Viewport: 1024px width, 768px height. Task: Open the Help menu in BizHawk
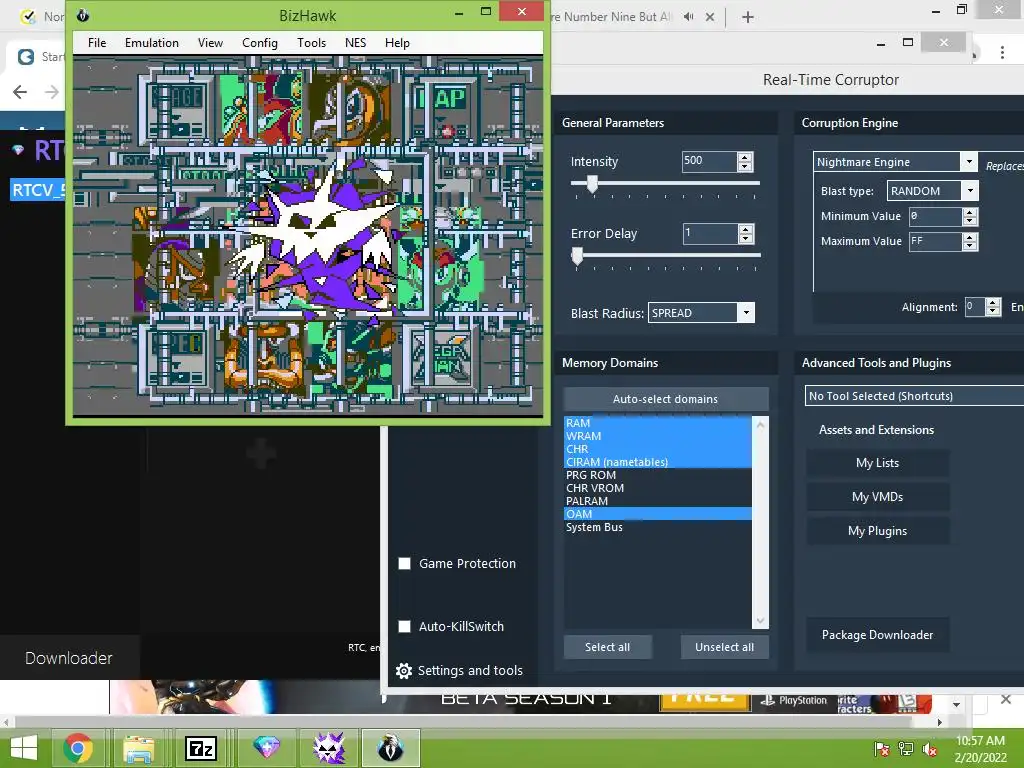pos(397,43)
